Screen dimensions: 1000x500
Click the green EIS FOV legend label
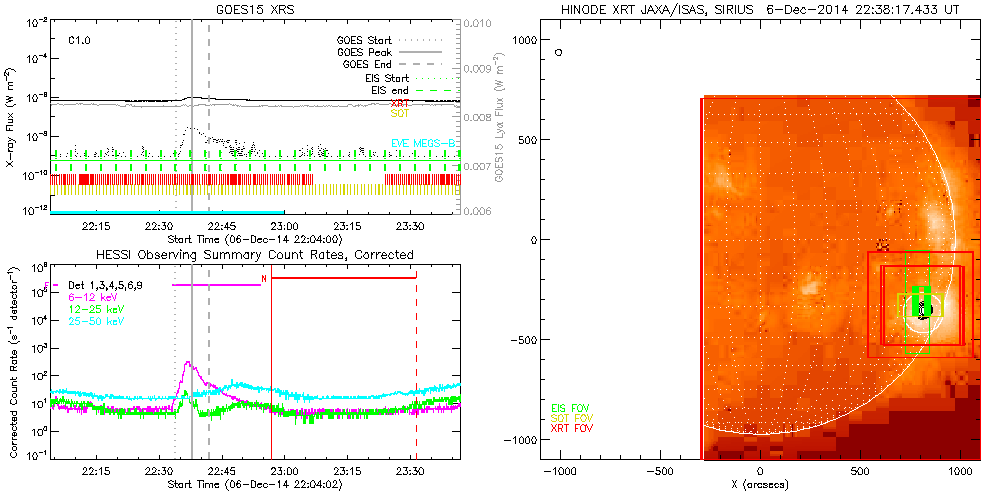(x=569, y=408)
